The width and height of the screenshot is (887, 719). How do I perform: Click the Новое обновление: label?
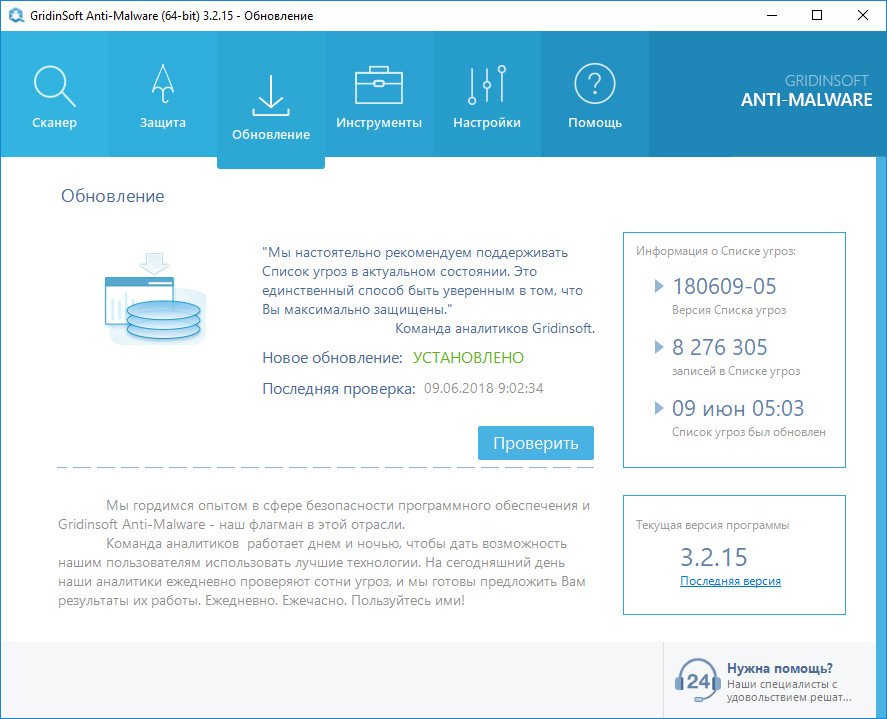tap(332, 358)
